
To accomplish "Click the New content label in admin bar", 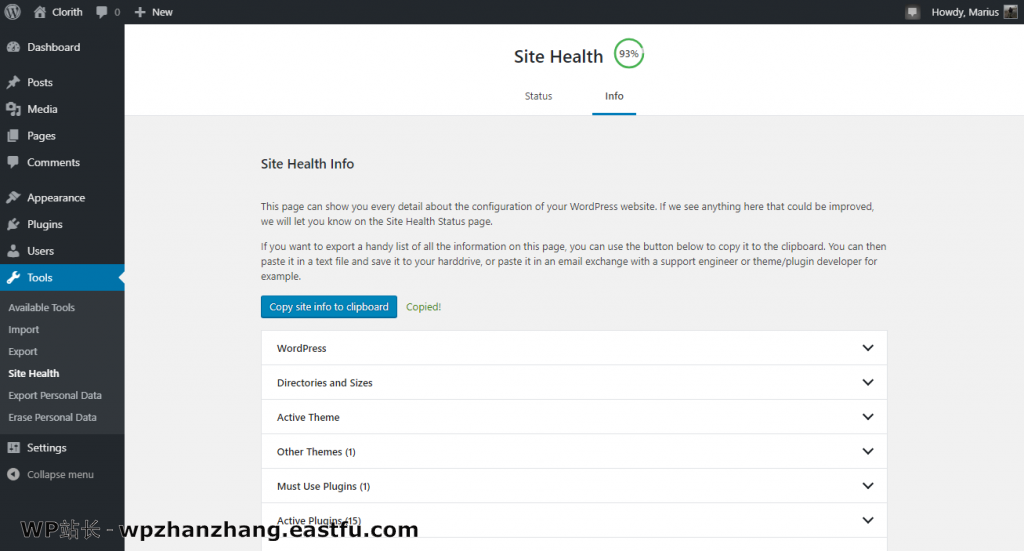I will pos(162,12).
